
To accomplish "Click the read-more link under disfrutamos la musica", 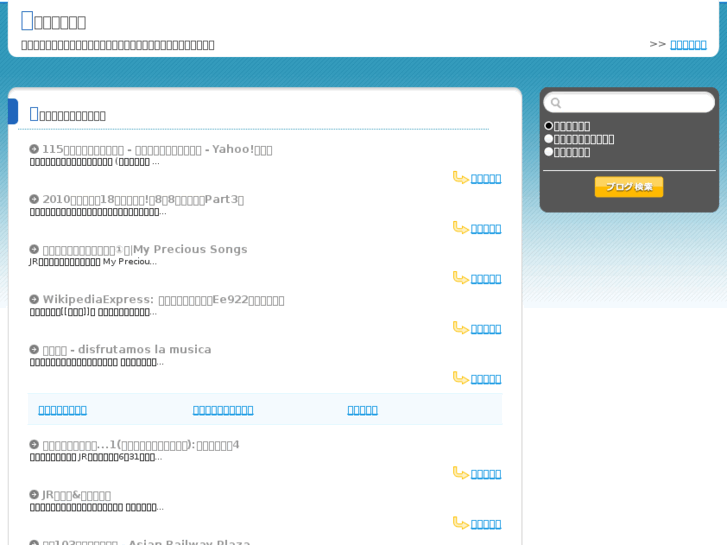I will point(486,379).
